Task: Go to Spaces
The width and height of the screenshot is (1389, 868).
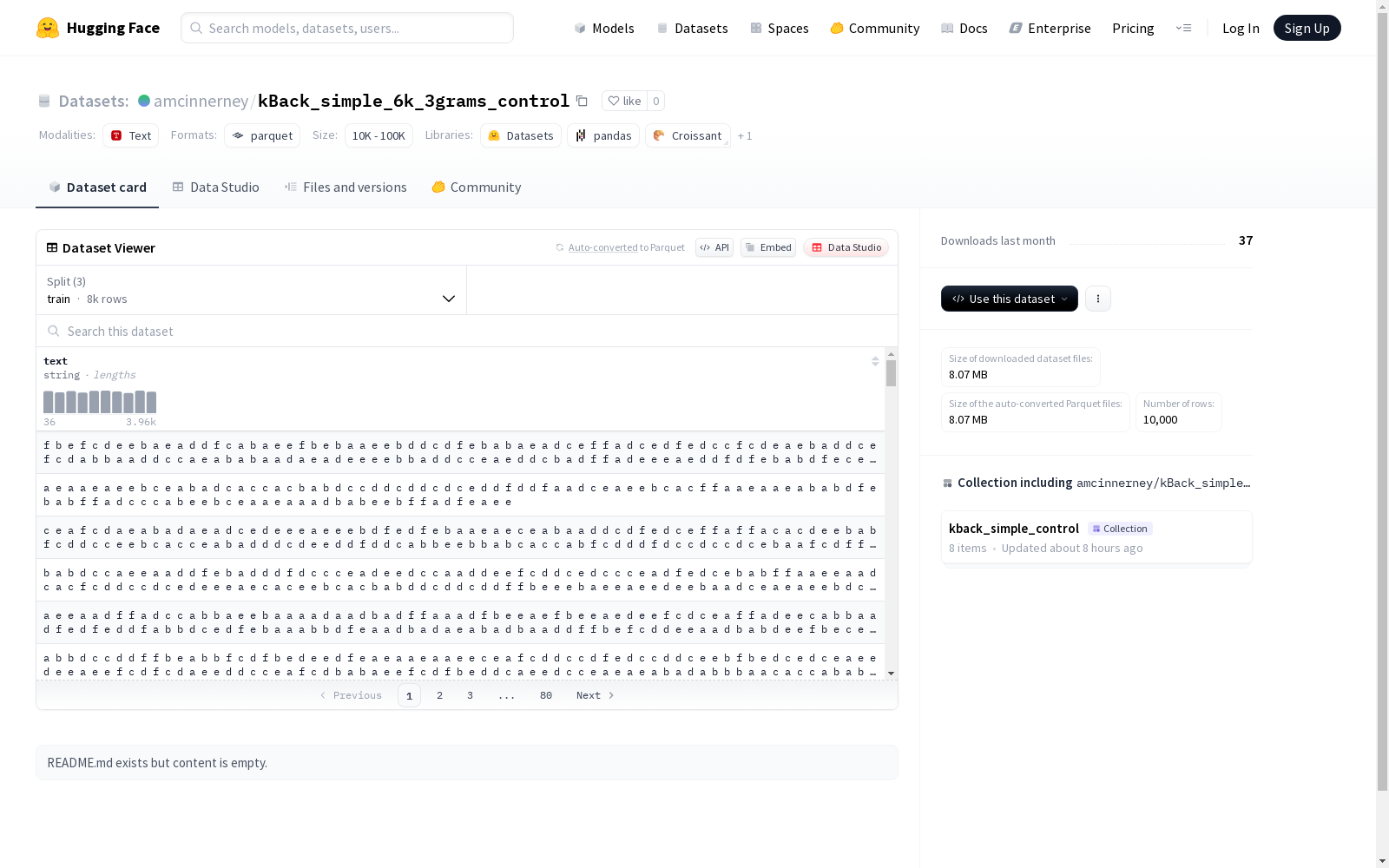Action: tap(779, 28)
